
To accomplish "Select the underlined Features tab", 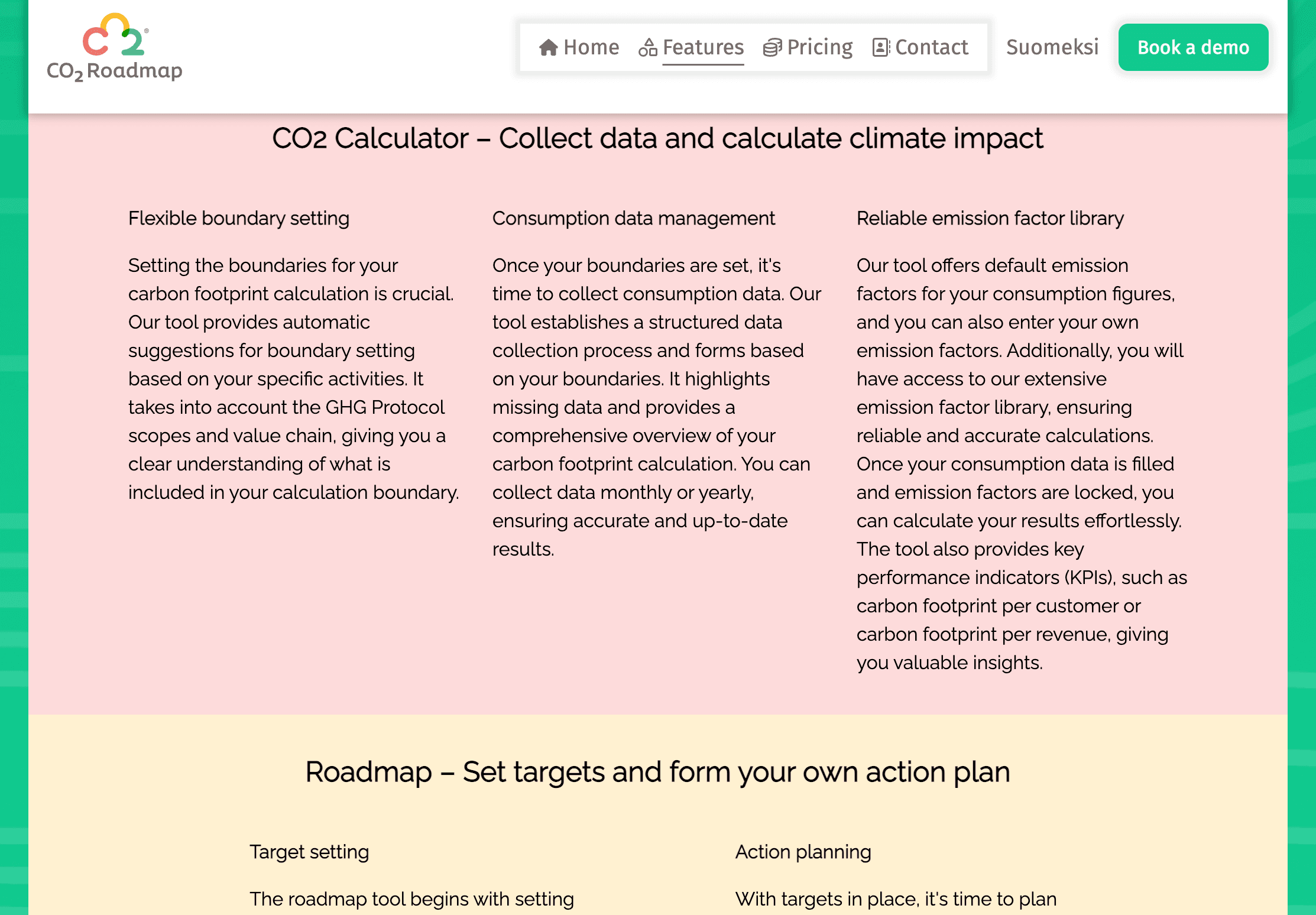I will pos(703,47).
